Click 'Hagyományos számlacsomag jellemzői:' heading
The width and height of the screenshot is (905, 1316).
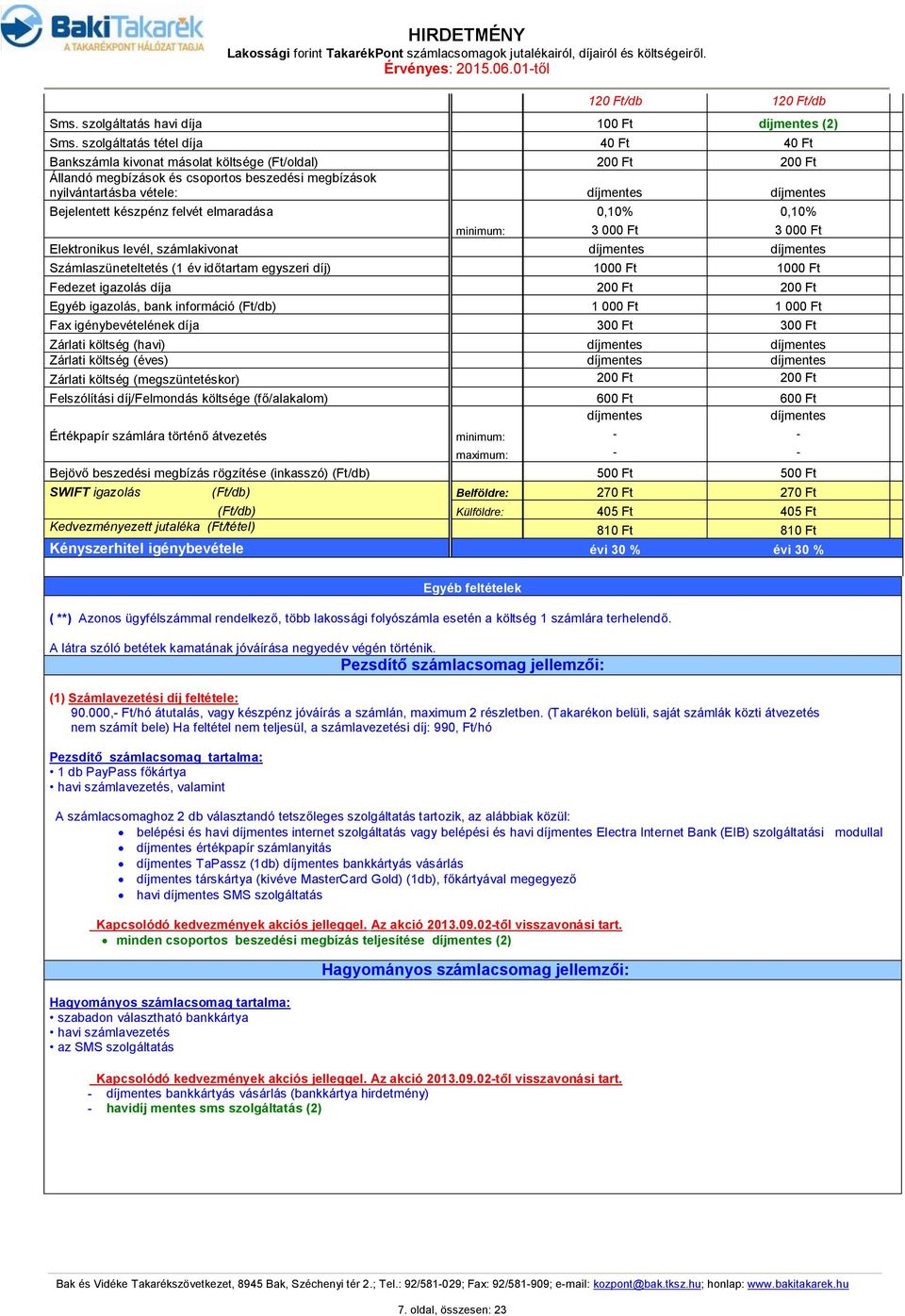(475, 969)
